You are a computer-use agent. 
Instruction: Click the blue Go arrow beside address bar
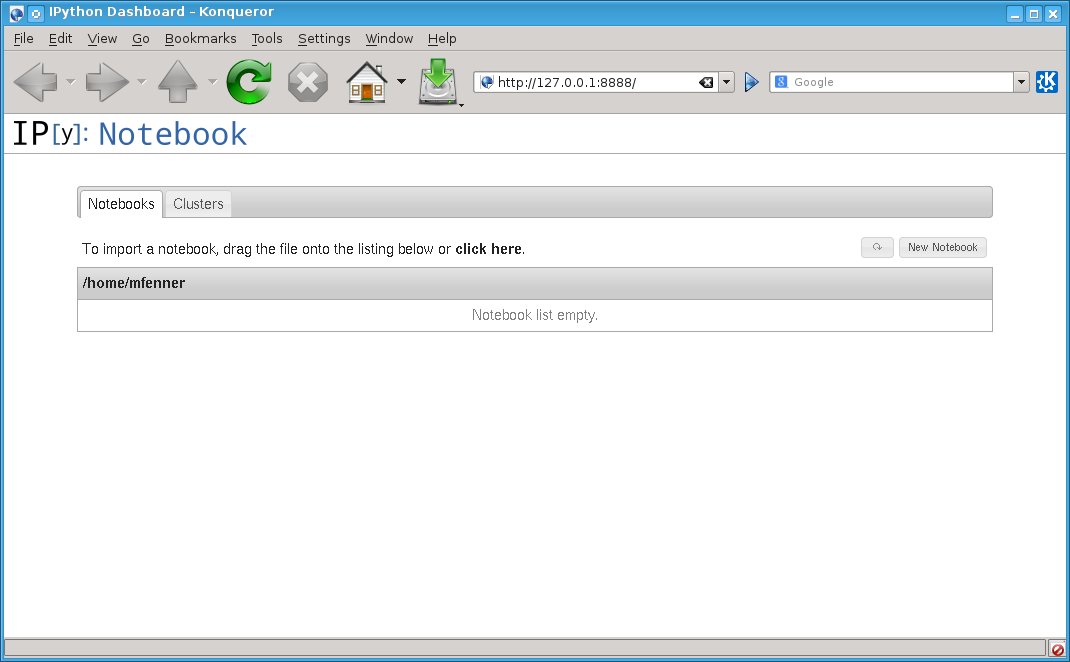pyautogui.click(x=752, y=82)
